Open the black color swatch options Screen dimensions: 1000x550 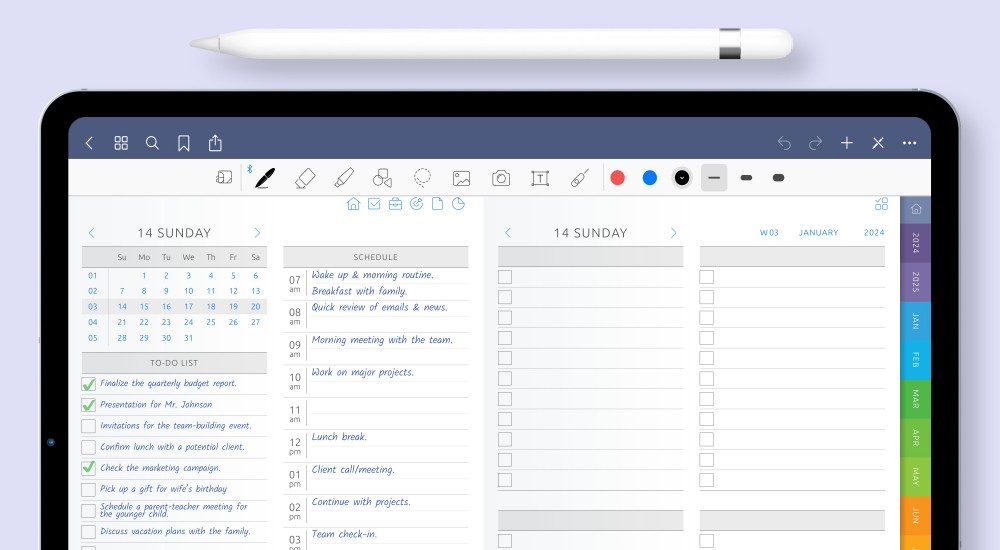coord(682,178)
